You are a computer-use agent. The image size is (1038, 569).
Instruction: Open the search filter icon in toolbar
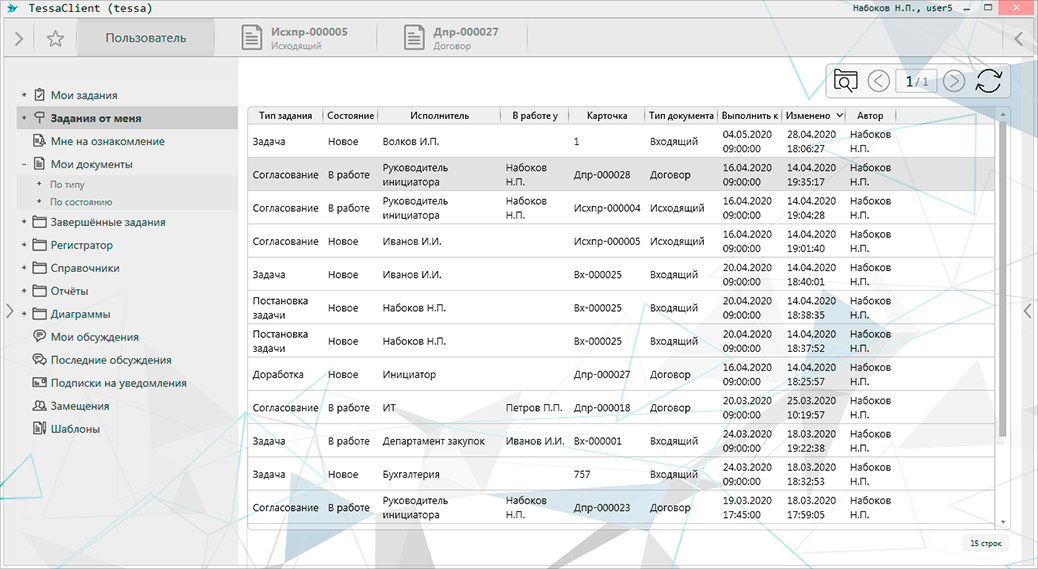846,82
